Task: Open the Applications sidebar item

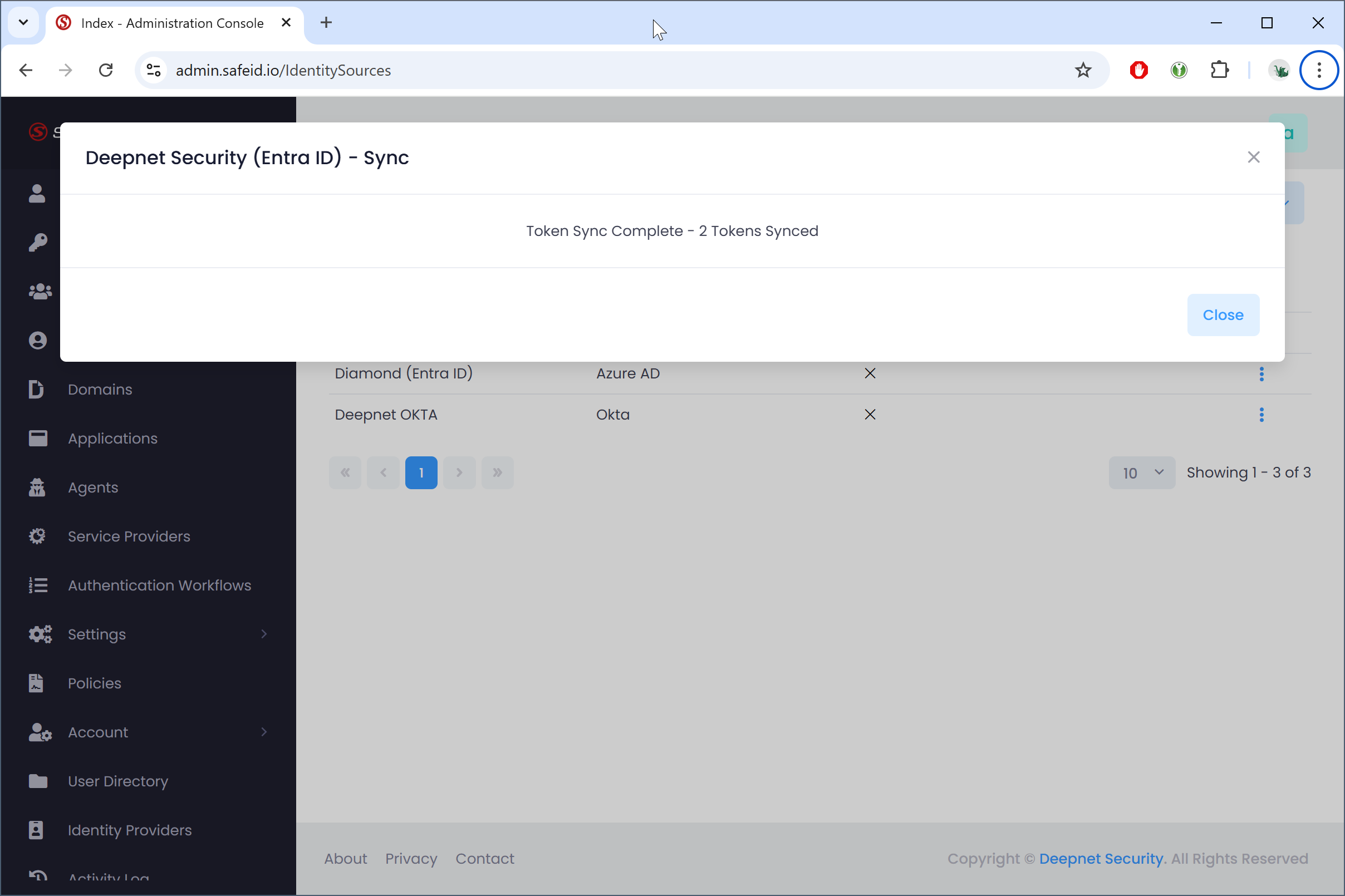Action: click(x=112, y=439)
